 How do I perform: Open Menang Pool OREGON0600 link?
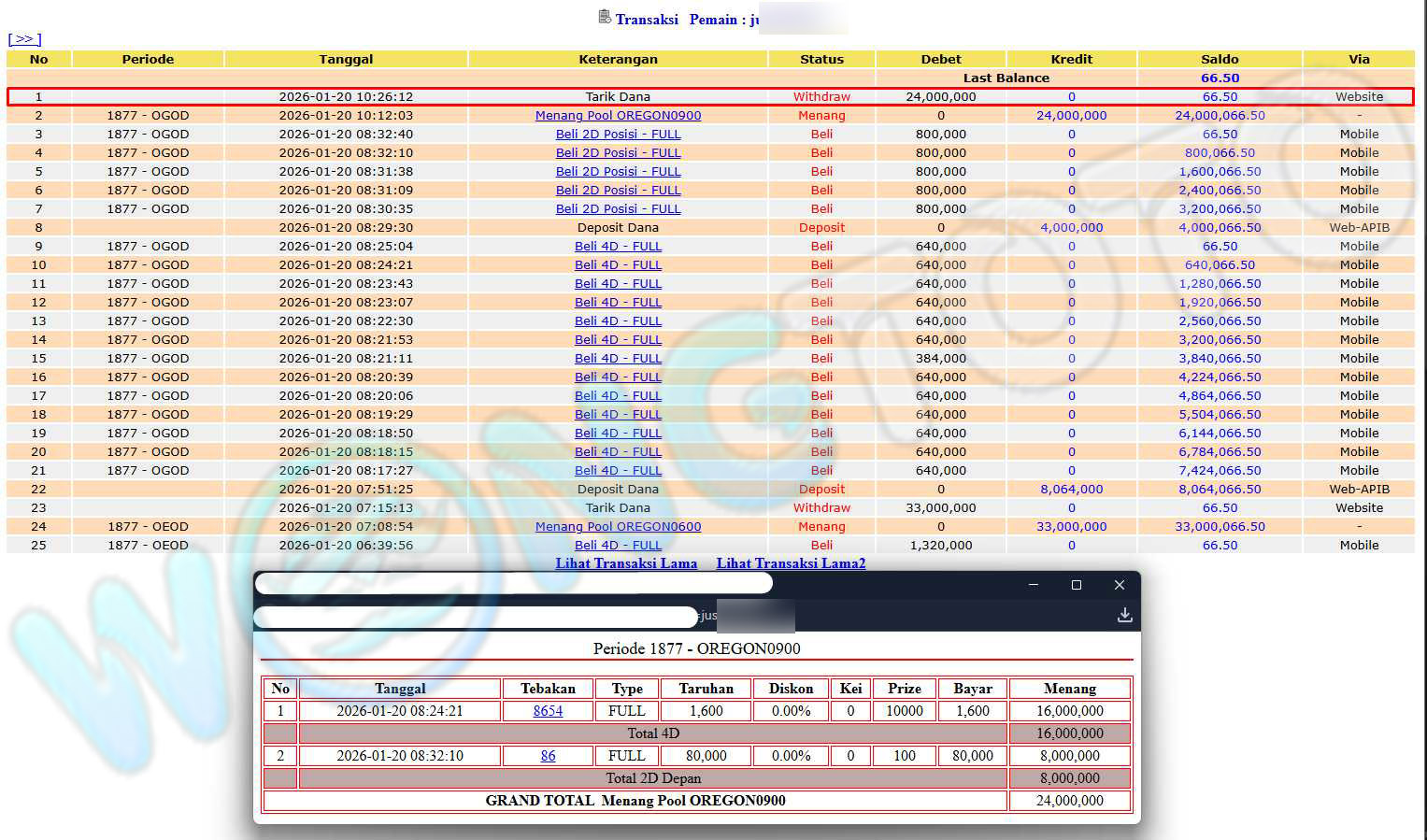[618, 527]
